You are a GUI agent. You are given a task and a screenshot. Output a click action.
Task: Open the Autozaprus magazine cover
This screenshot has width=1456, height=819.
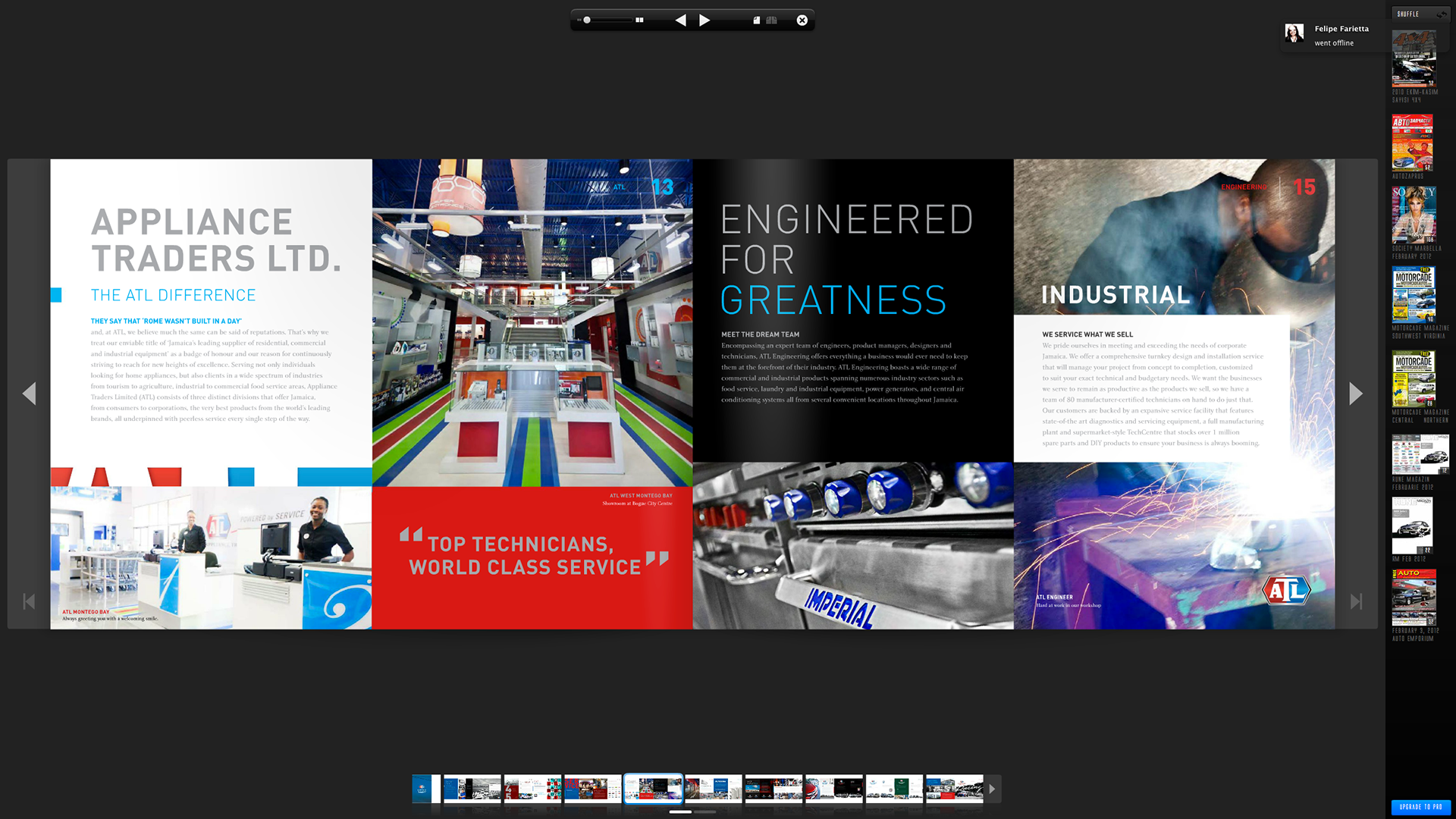click(x=1412, y=143)
